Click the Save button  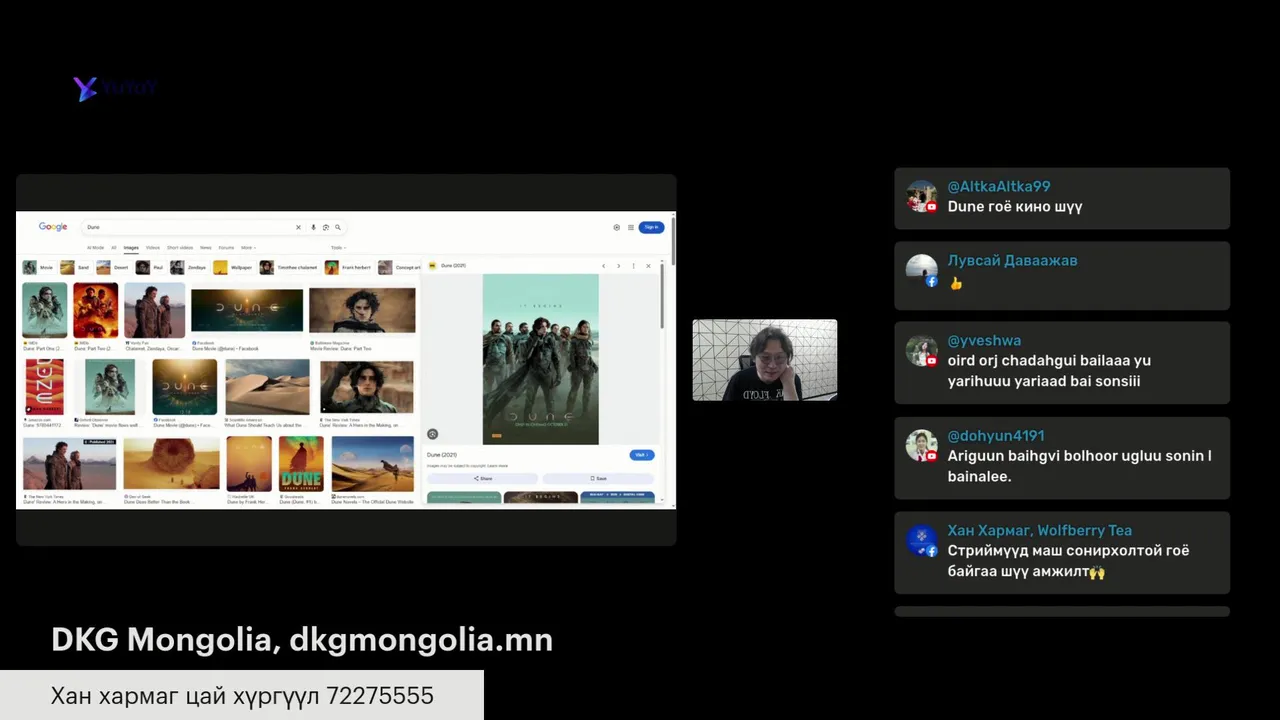coord(598,478)
